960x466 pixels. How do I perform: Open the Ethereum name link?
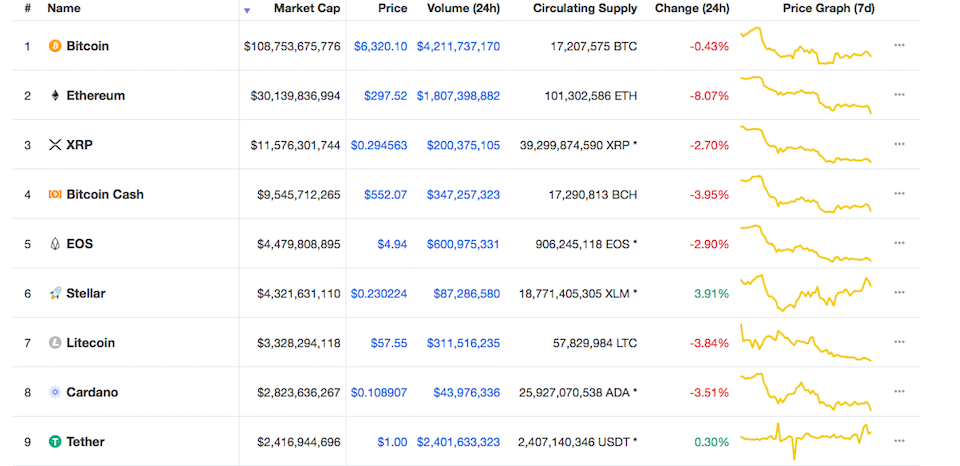(96, 96)
